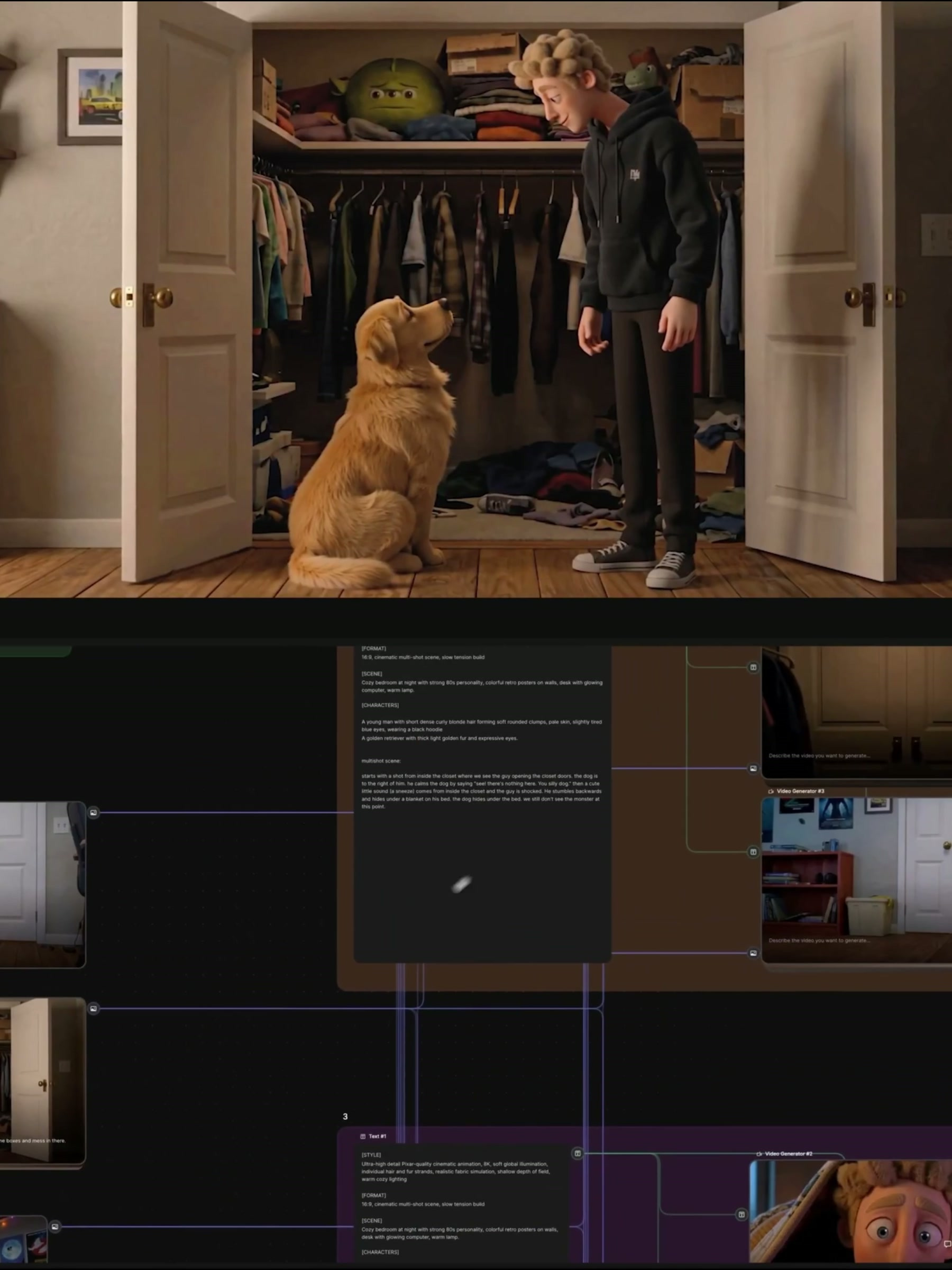The width and height of the screenshot is (952, 1270).
Task: Click the 'A young man with short dense curly' line
Action: (481, 725)
